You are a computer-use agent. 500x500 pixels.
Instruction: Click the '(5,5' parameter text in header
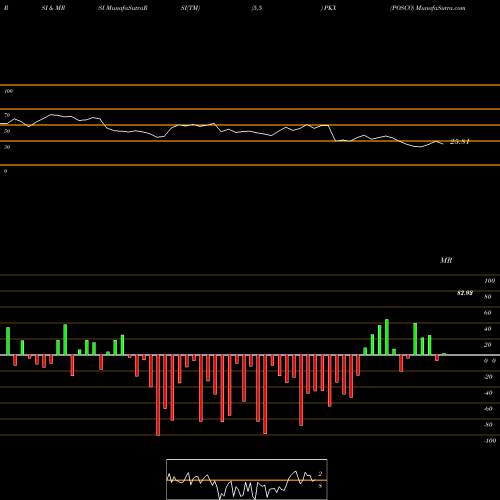pos(257,8)
